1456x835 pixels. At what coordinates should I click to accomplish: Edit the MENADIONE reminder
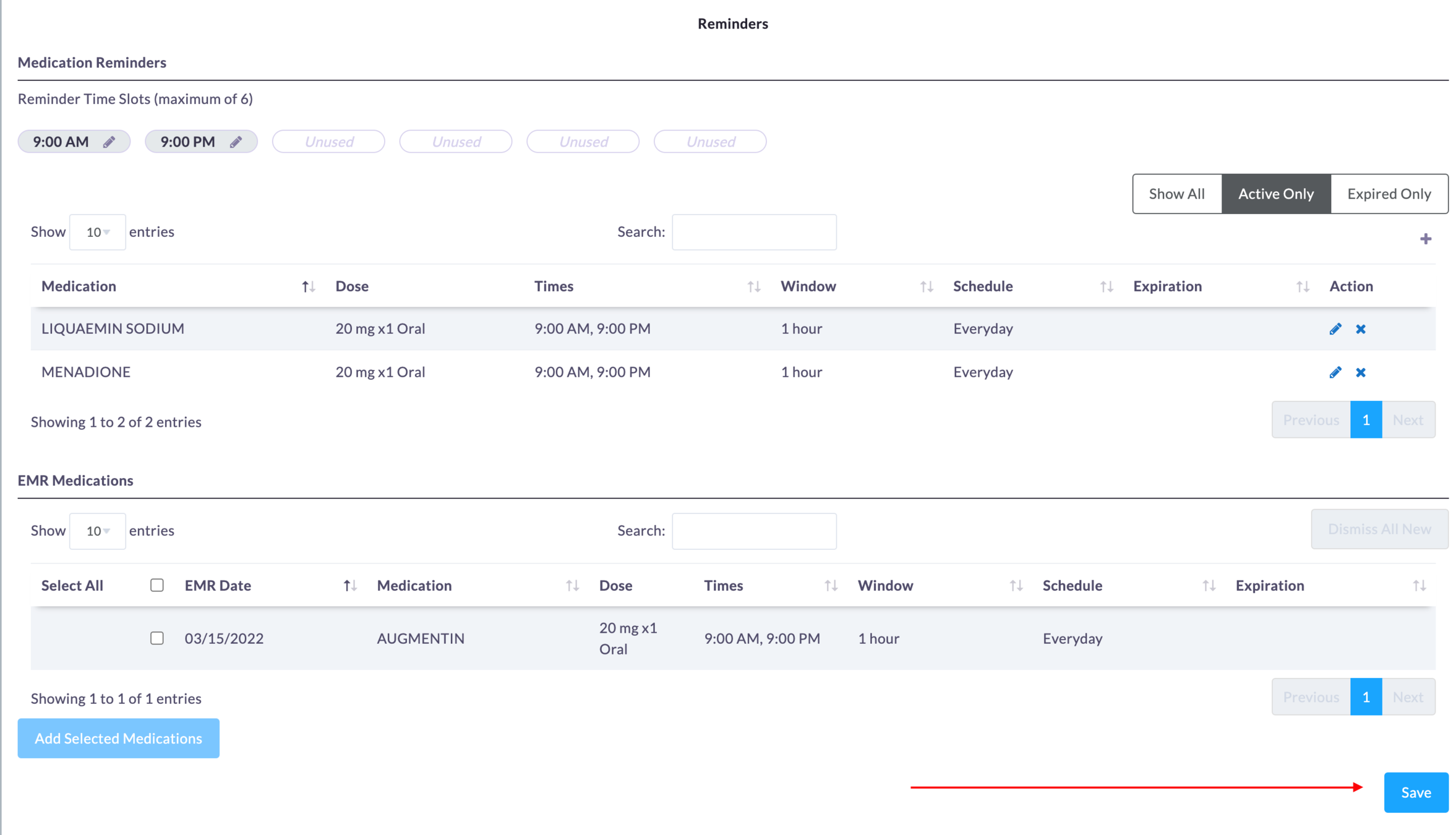click(1335, 372)
